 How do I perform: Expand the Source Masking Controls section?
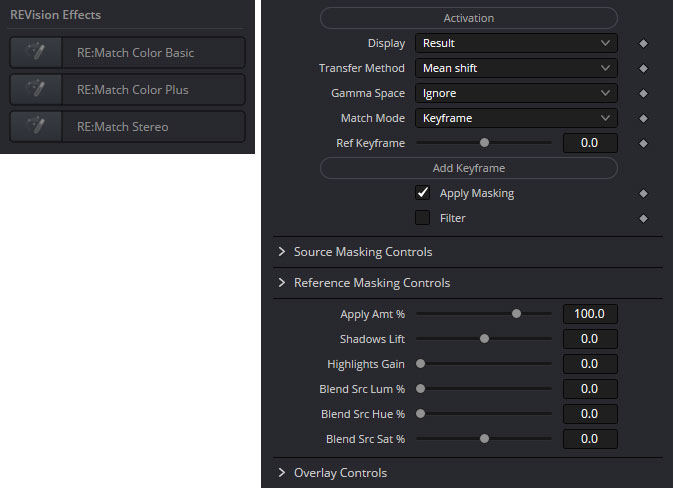pos(282,252)
